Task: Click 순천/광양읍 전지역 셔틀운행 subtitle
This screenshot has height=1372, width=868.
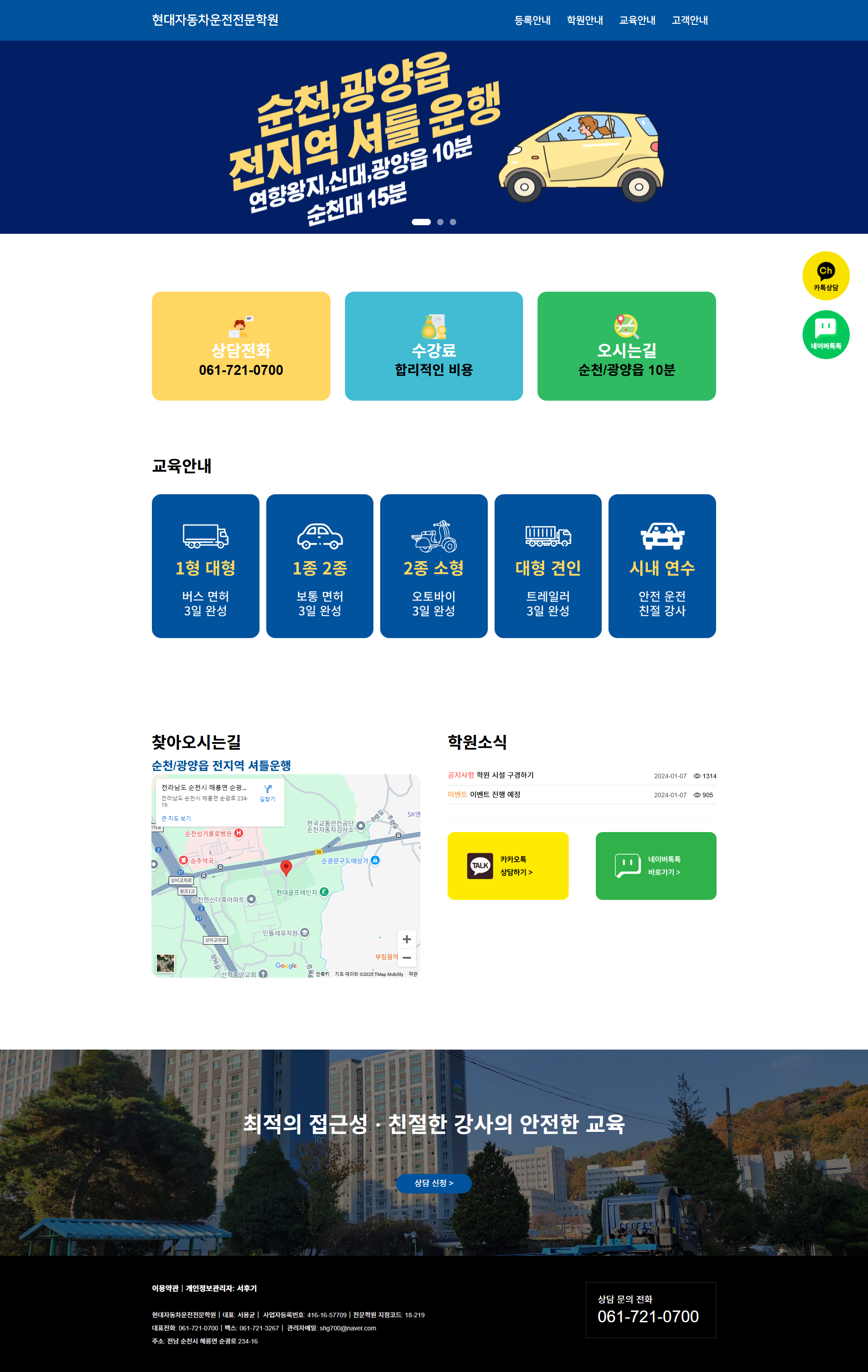Action: [x=221, y=765]
